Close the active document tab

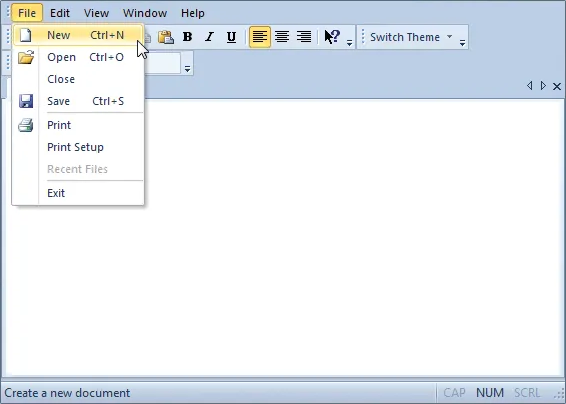click(557, 86)
